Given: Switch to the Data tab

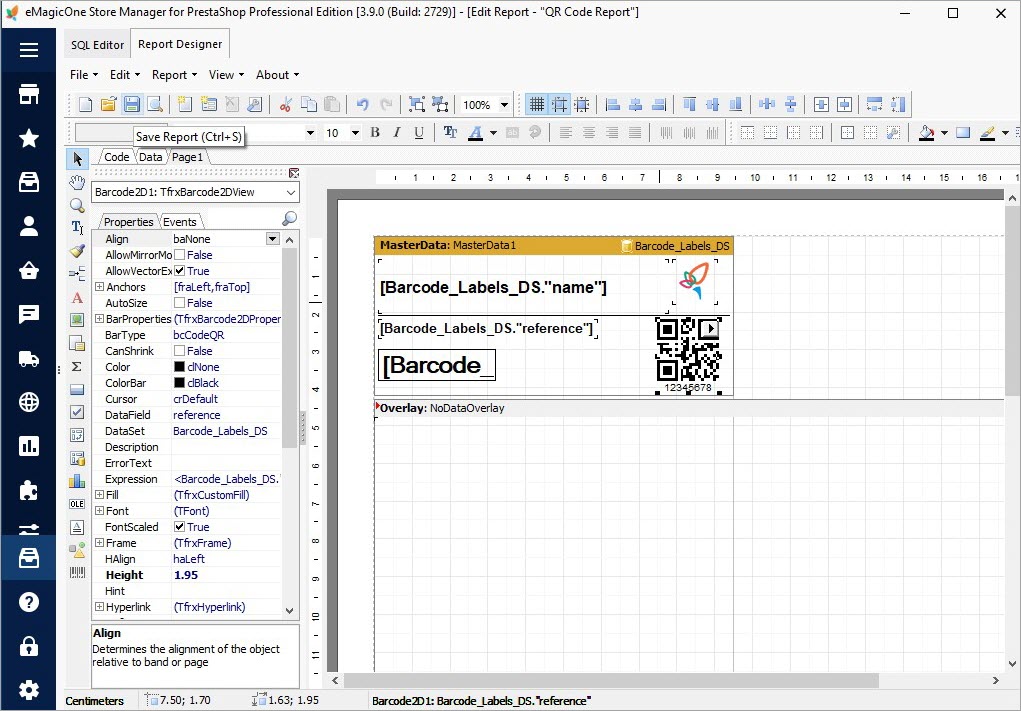Looking at the screenshot, I should 150,157.
